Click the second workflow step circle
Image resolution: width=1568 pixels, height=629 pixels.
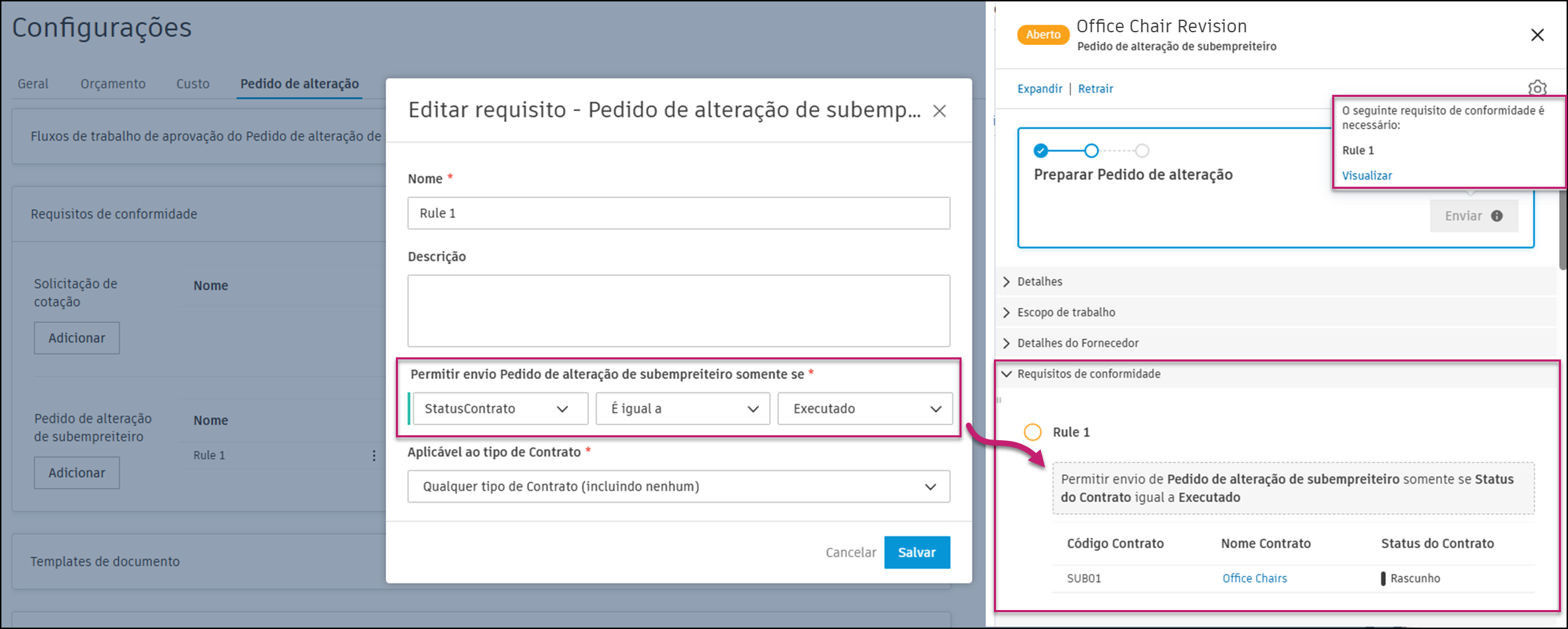coord(1092,150)
